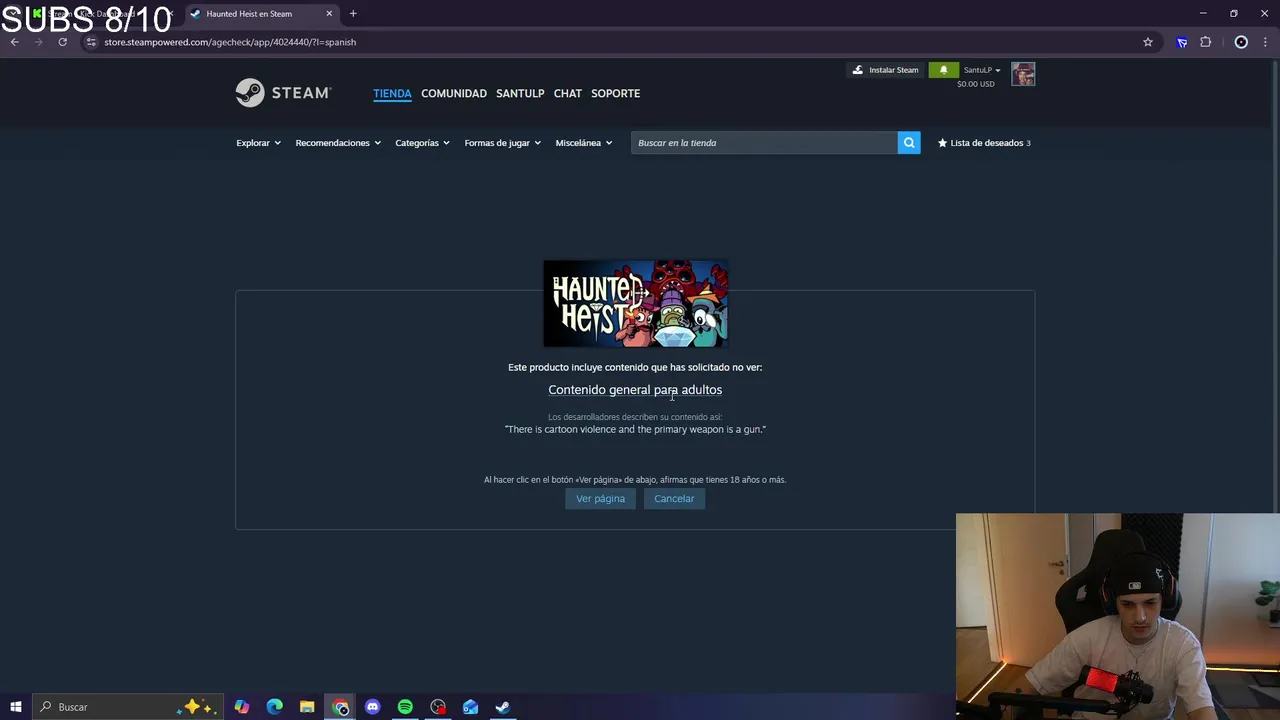
Task: Click the Steam logo in the header
Action: (x=283, y=93)
